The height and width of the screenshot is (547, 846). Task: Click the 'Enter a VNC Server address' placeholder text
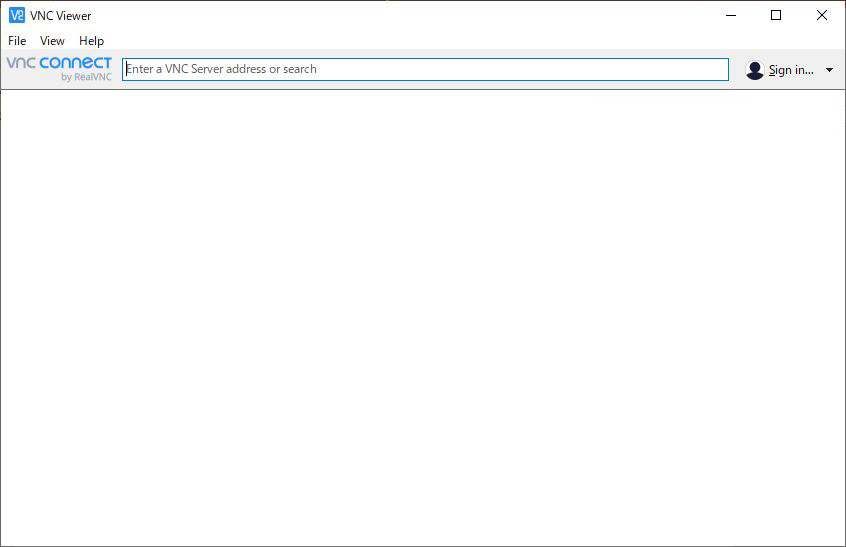(x=221, y=69)
